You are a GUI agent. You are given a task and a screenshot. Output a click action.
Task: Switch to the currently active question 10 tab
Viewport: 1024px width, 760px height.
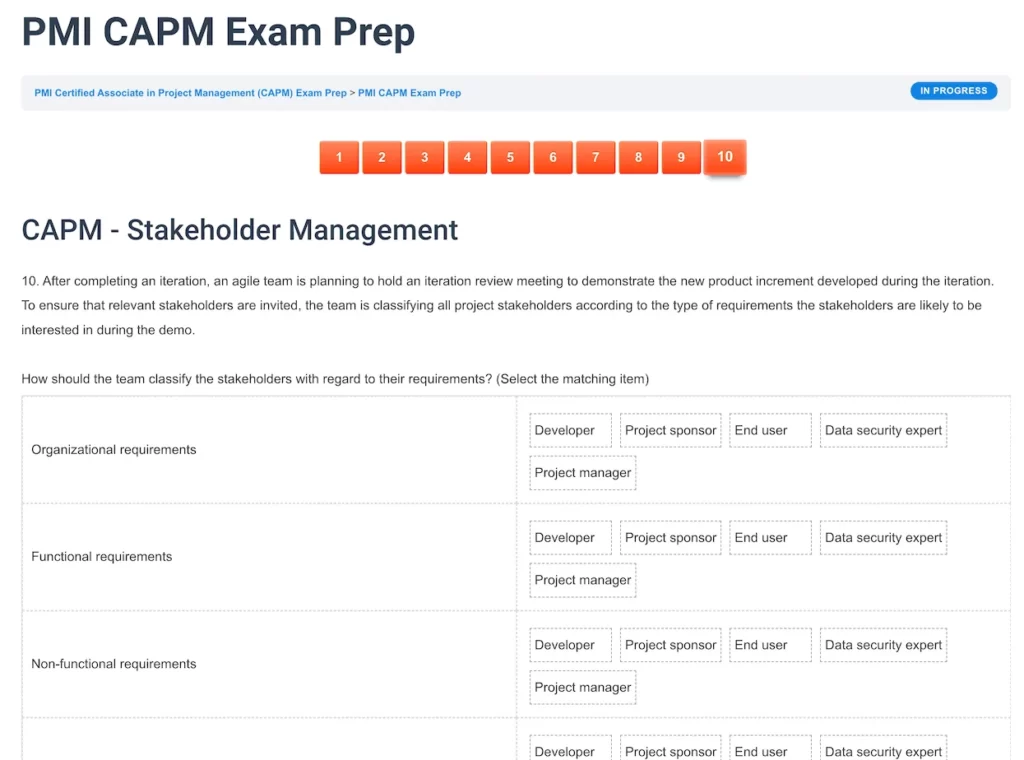[724, 157]
